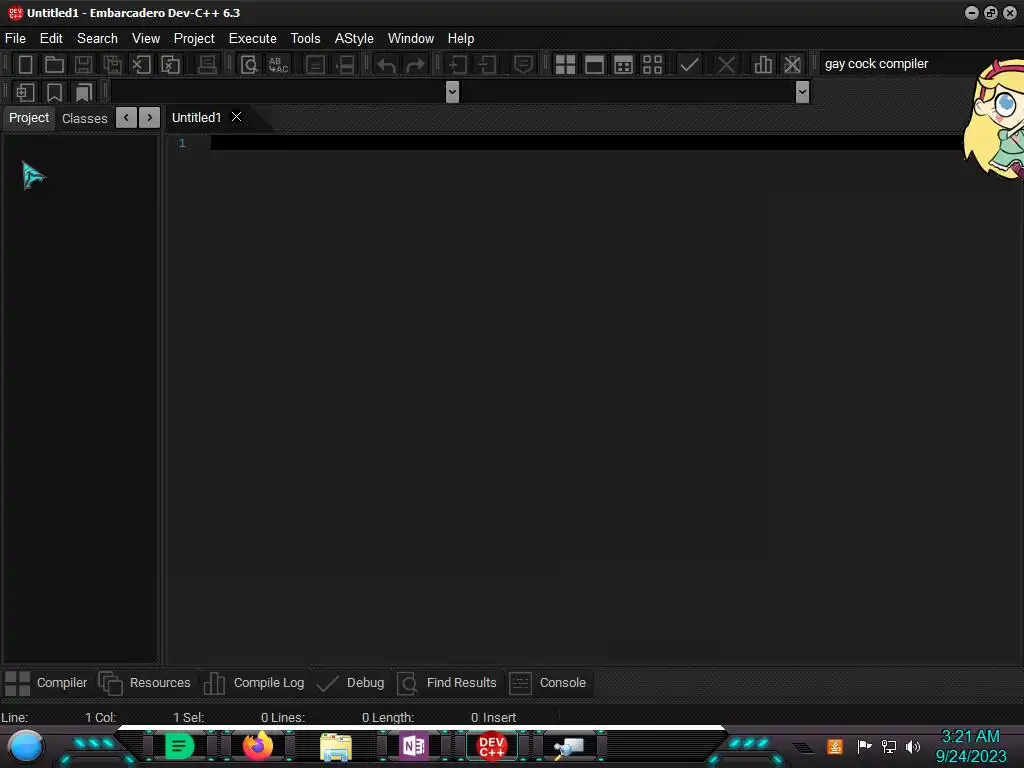Click the Windows Start orb

pyautogui.click(x=26, y=747)
